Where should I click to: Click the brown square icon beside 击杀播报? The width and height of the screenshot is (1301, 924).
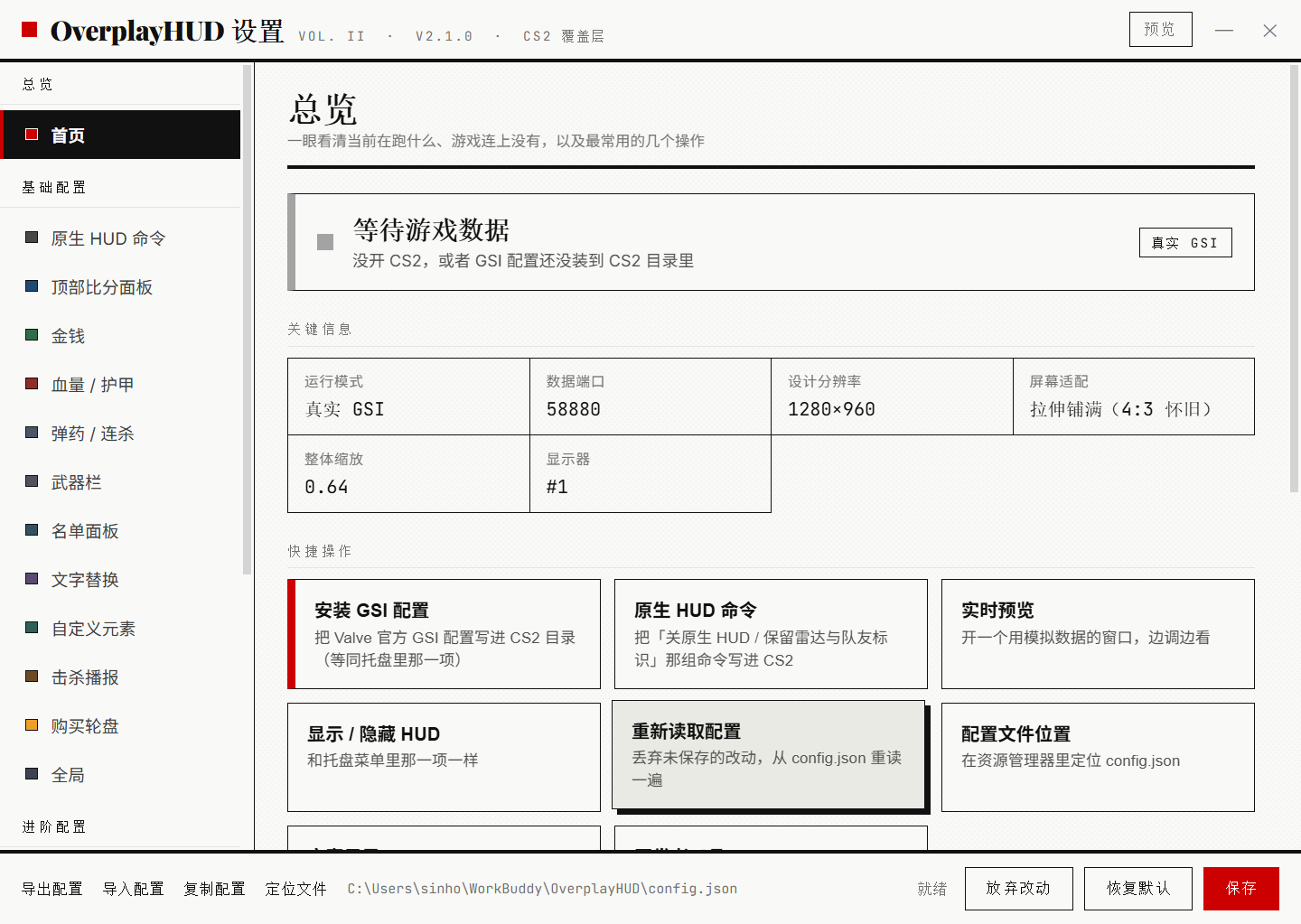point(32,677)
